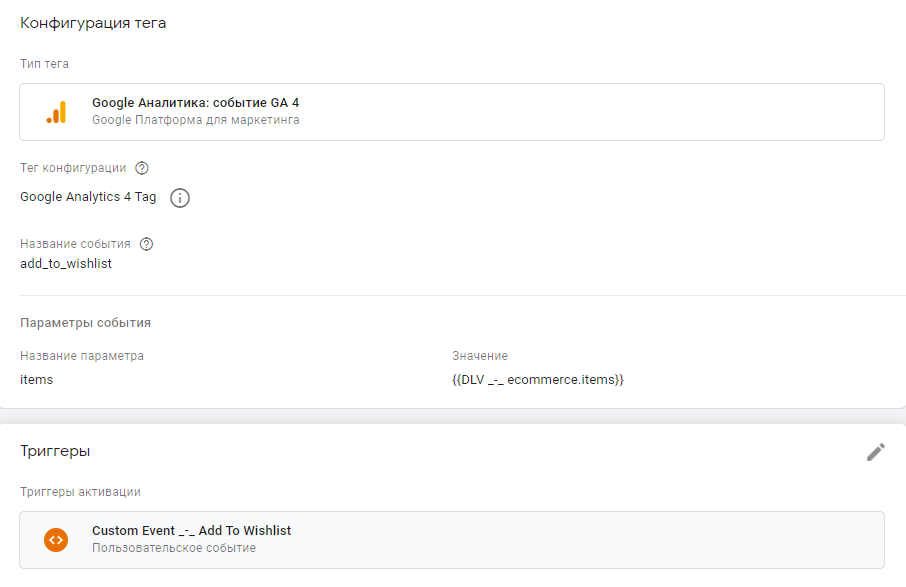Click the value "{{DLV _-_ ecommerce.items}}"

click(x=538, y=379)
